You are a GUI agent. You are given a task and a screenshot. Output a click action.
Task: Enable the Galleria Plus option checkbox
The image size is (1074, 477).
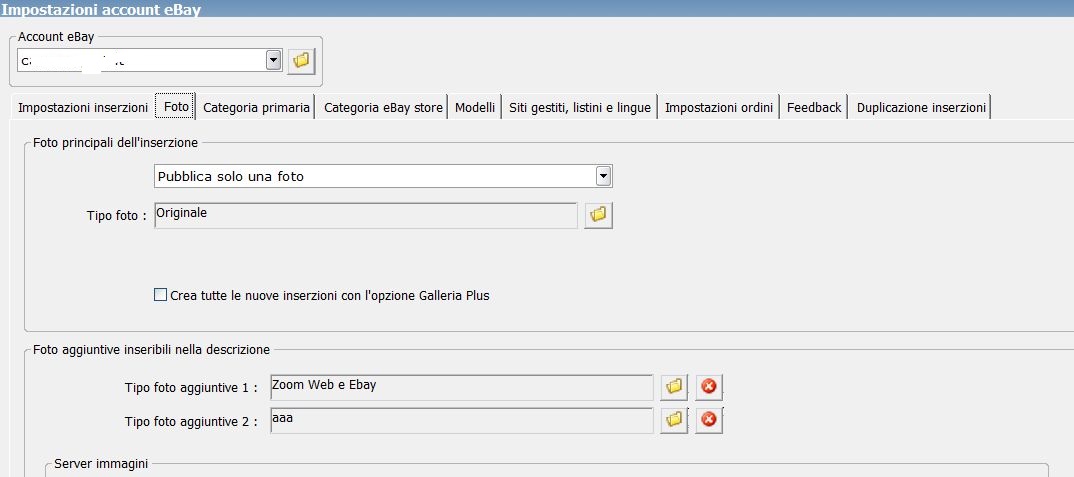[x=160, y=295]
